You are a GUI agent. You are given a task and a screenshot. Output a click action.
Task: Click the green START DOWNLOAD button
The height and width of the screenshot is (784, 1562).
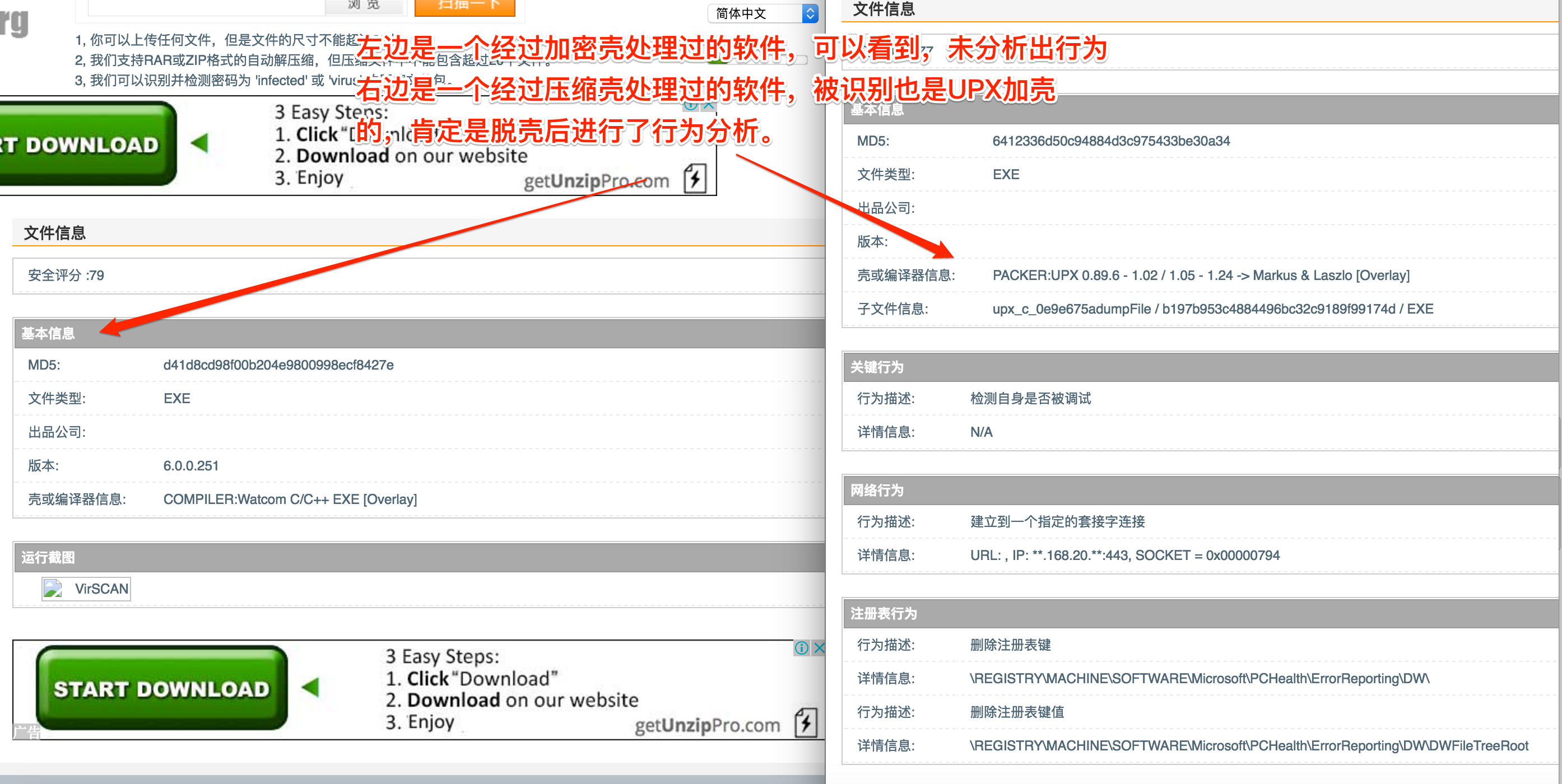pos(161,688)
